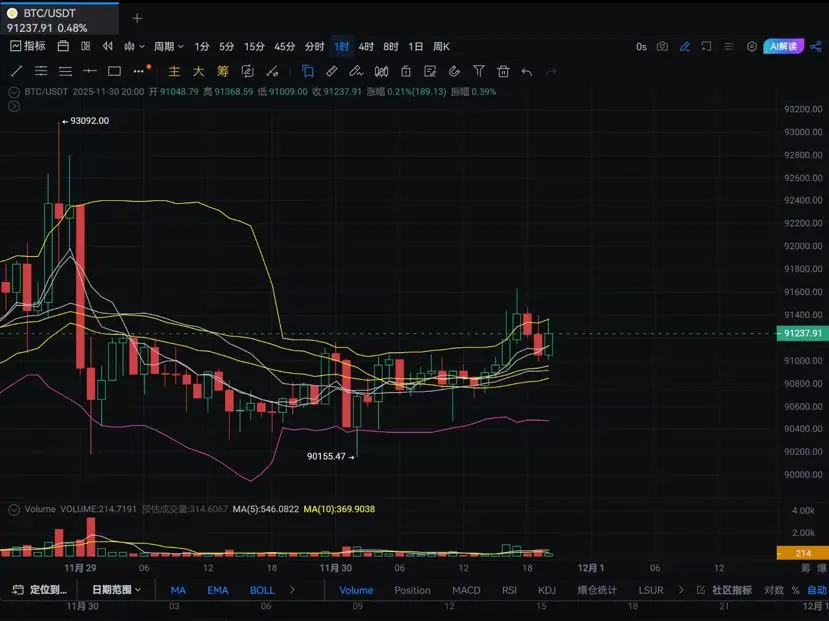829x621 pixels.
Task: Toggle the lock drawings icon
Action: [x=406, y=71]
